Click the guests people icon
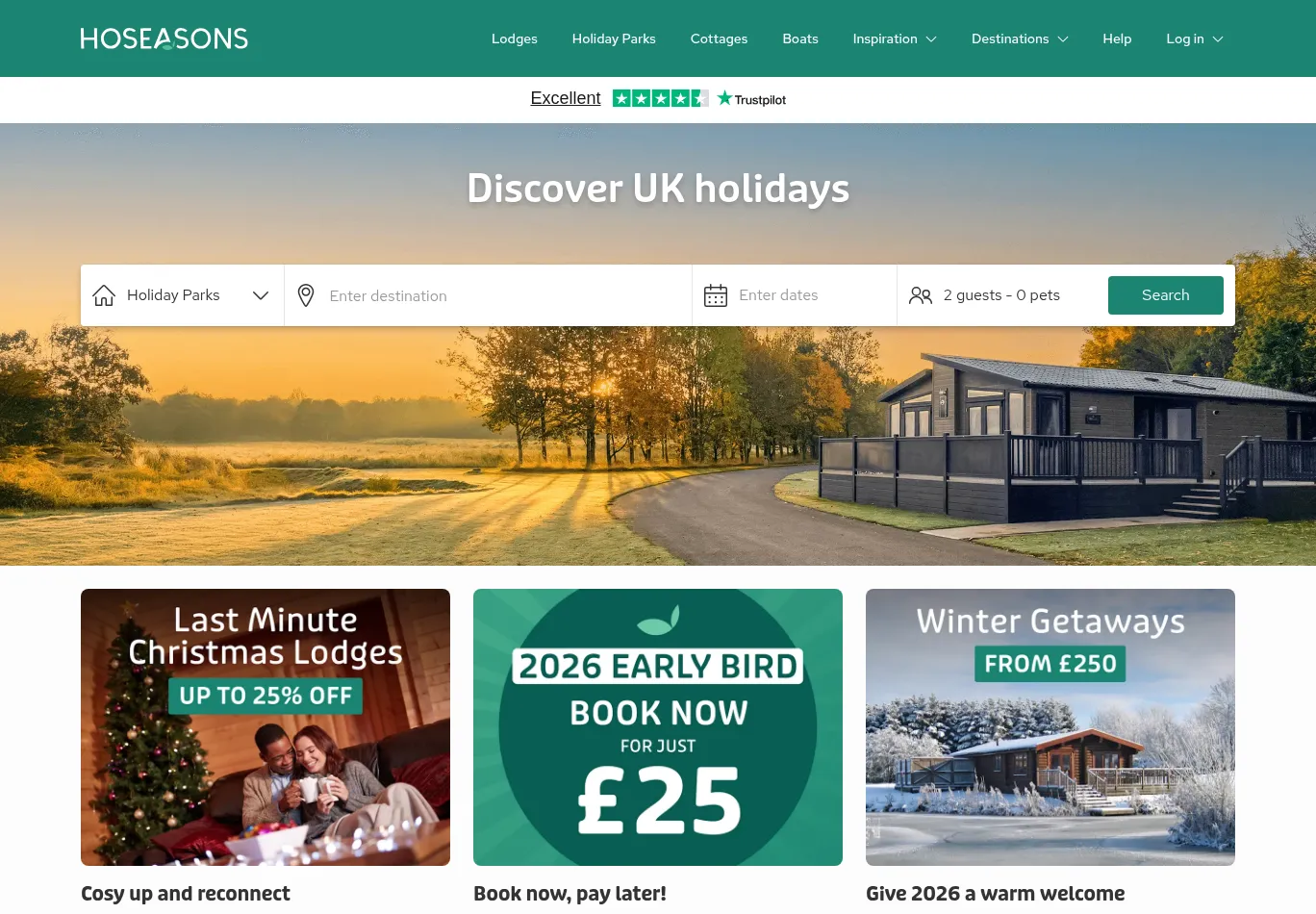Screen dimensions: 1316x914 tap(921, 295)
